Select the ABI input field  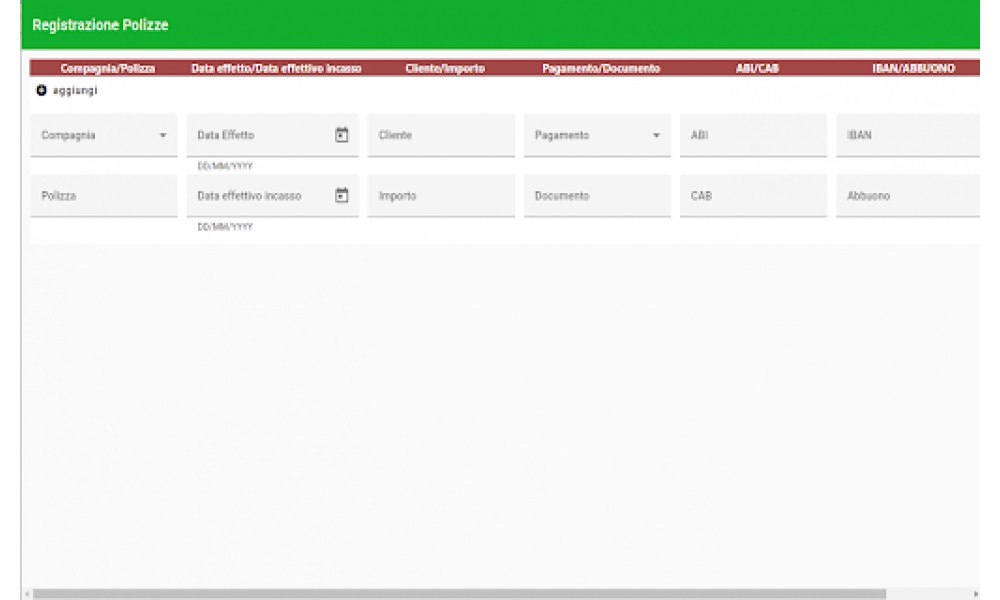coord(754,135)
